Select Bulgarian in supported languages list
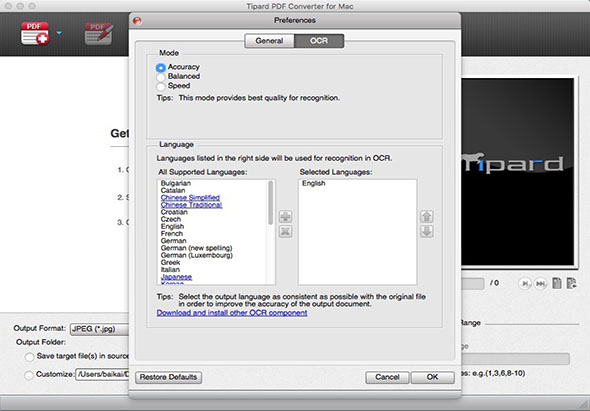Image resolution: width=590 pixels, height=411 pixels. [176, 183]
